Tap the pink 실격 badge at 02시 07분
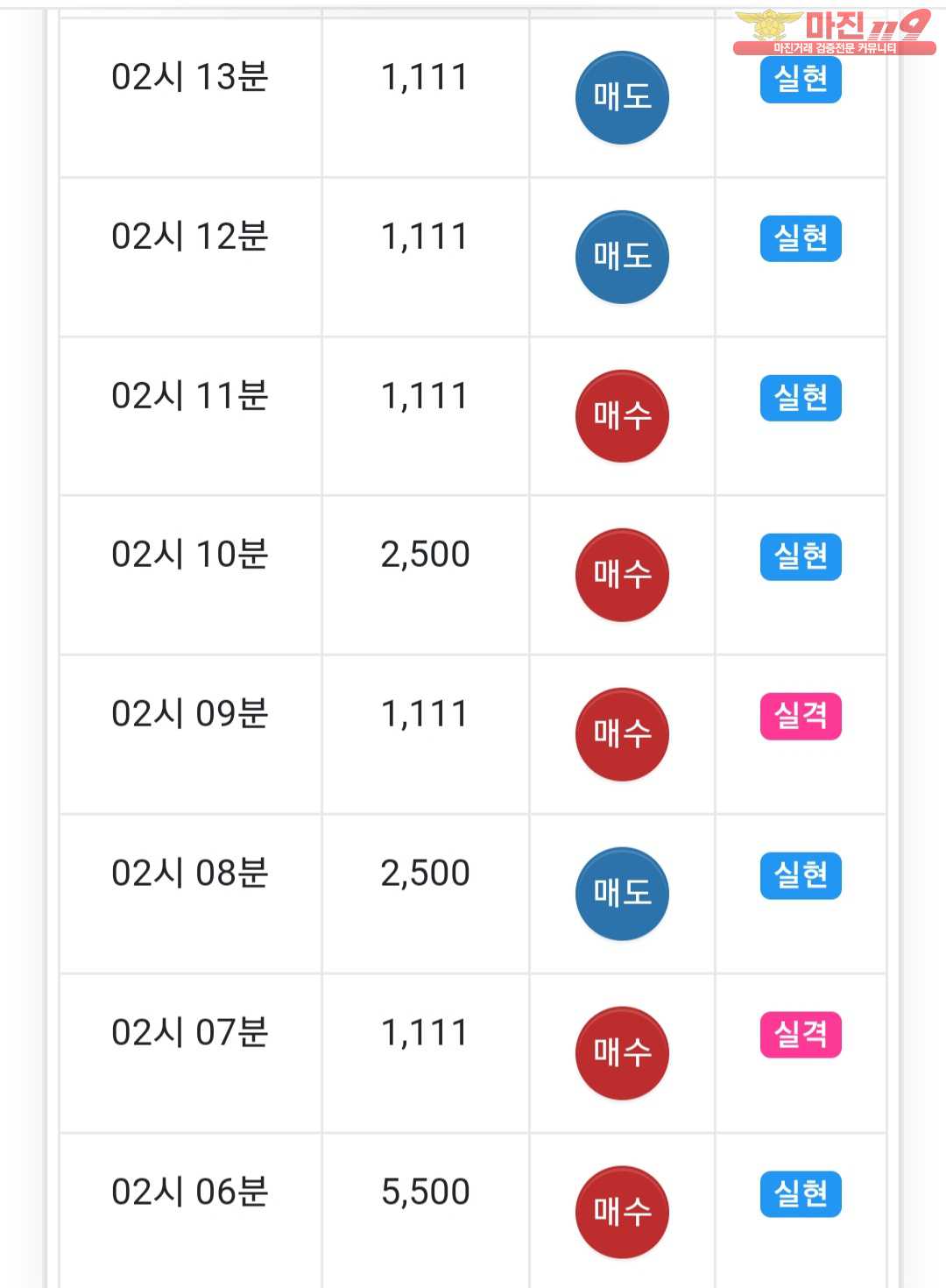 801,1035
